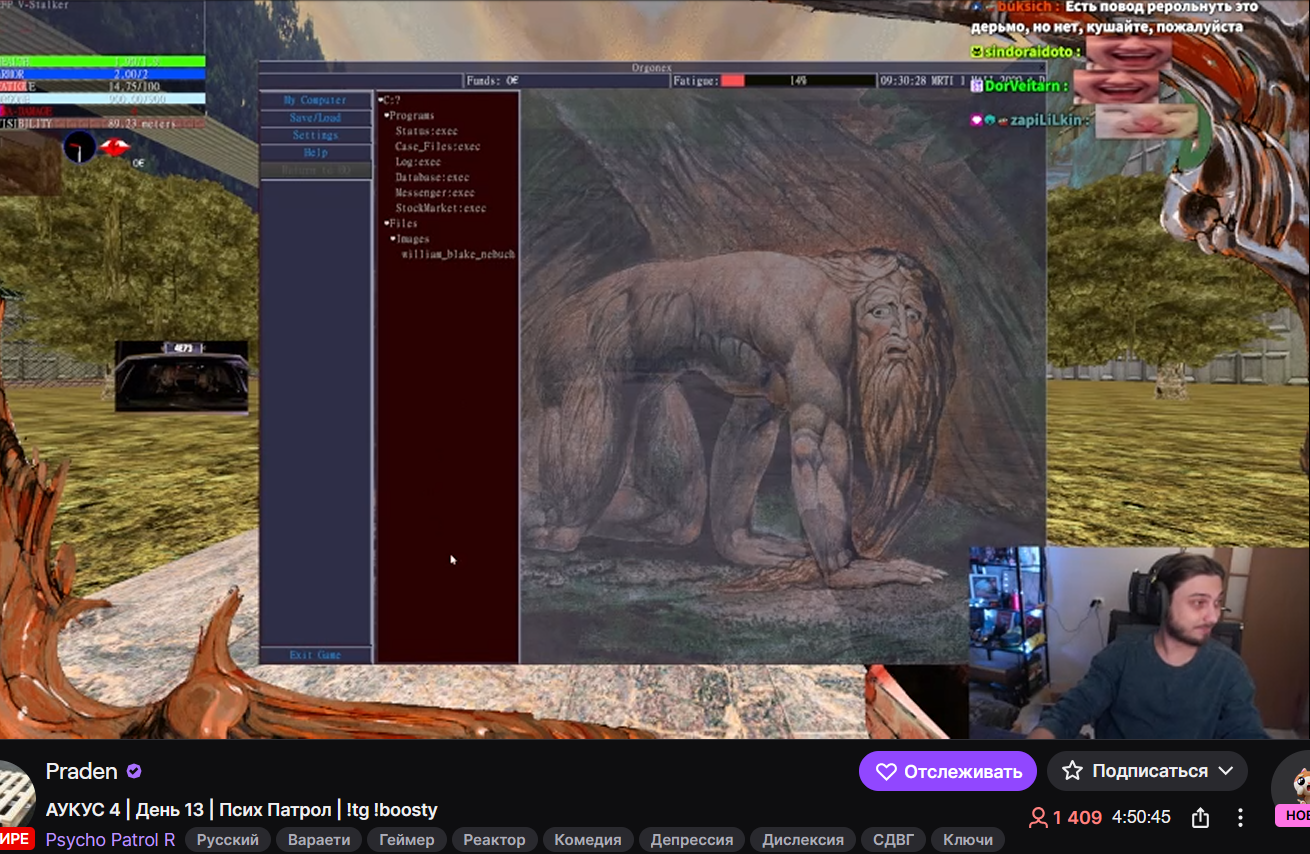Open the Settings menu item
The image size is (1310, 854).
(x=315, y=135)
